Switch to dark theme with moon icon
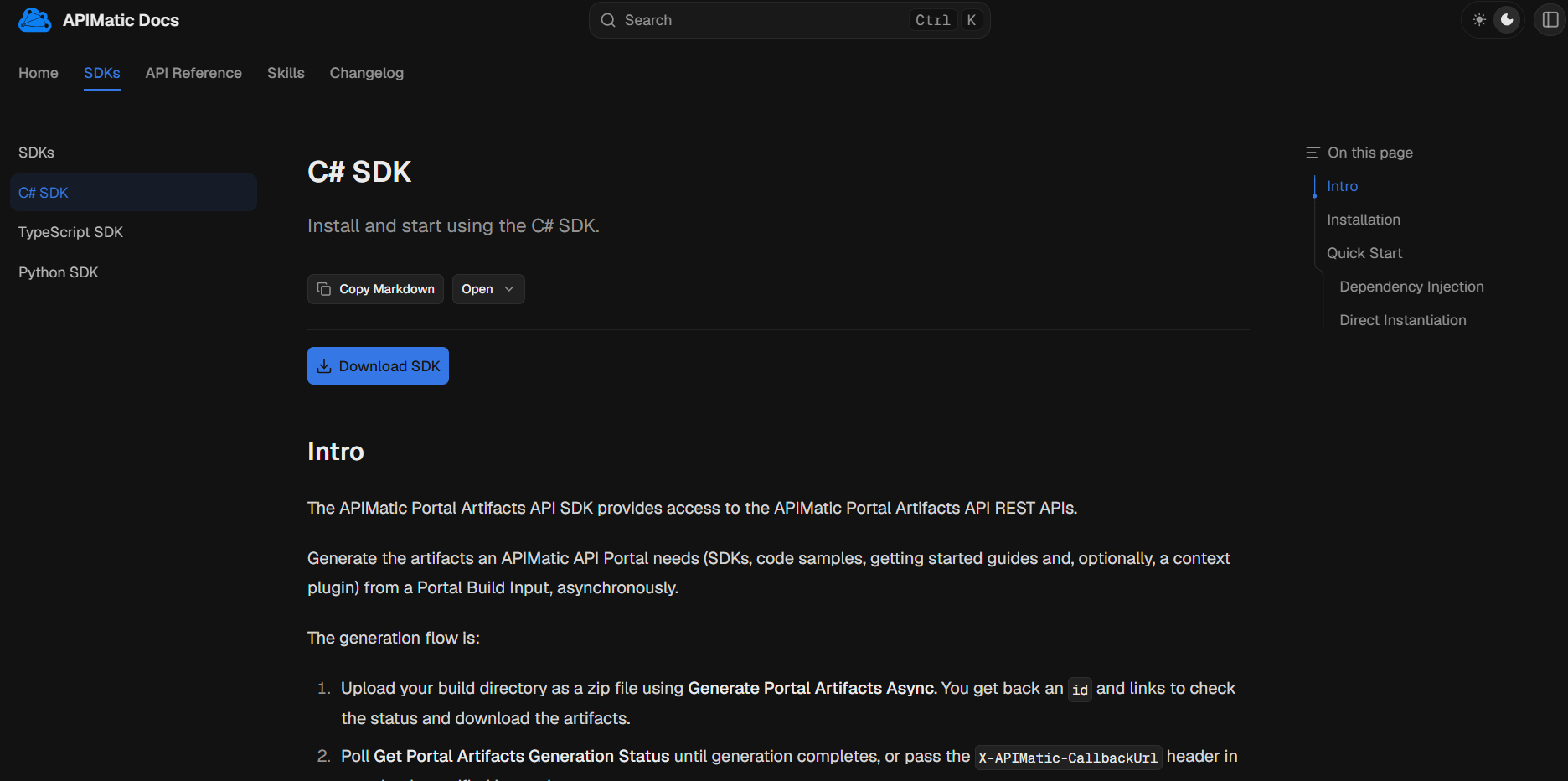The height and width of the screenshot is (781, 1568). pyautogui.click(x=1507, y=20)
